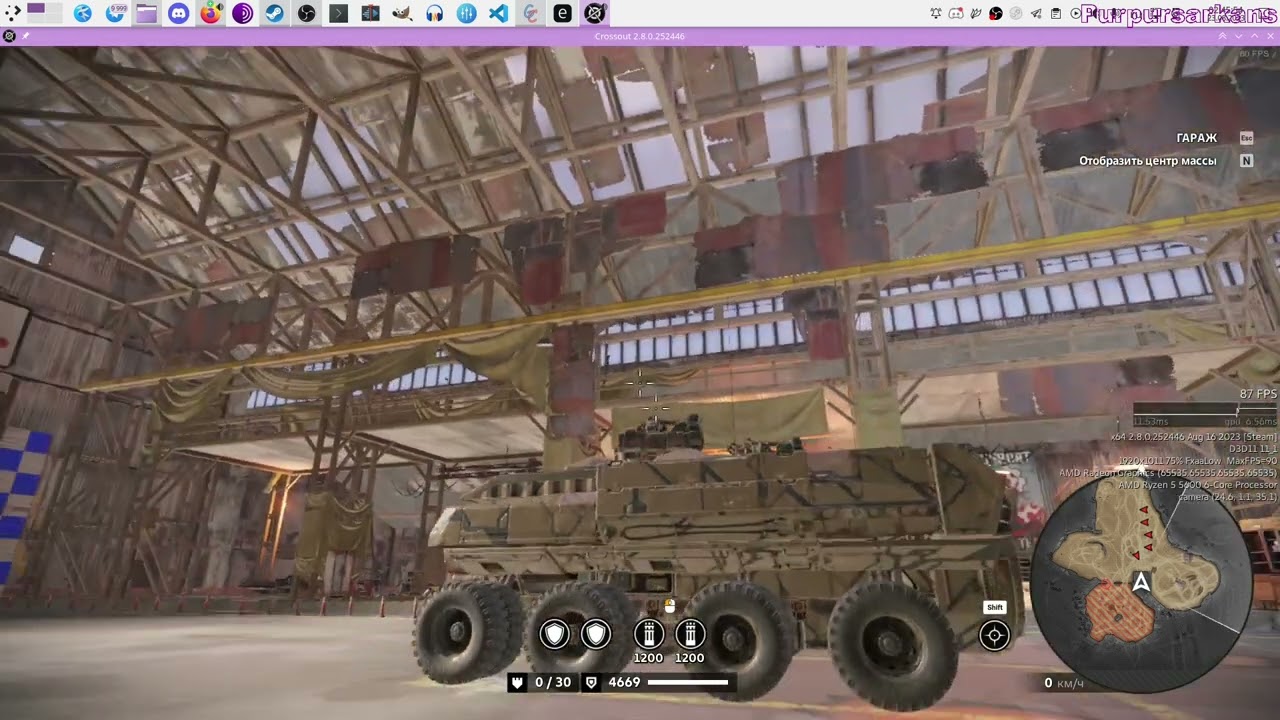
Task: Click the keep-above double chevron titlebar button
Action: [x=1222, y=36]
